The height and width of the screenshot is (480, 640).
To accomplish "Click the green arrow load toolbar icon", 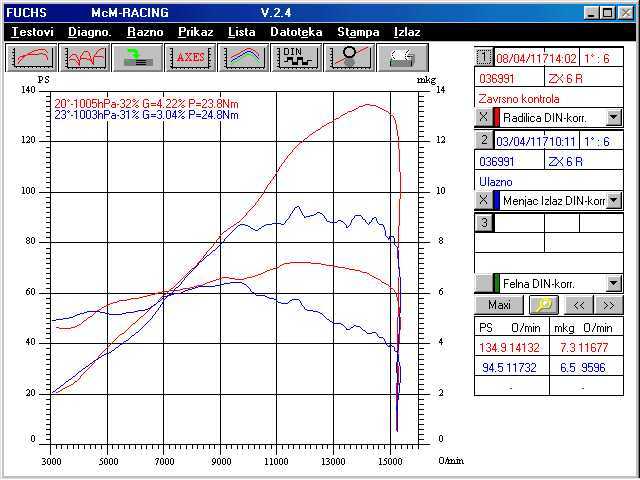I will (137, 56).
